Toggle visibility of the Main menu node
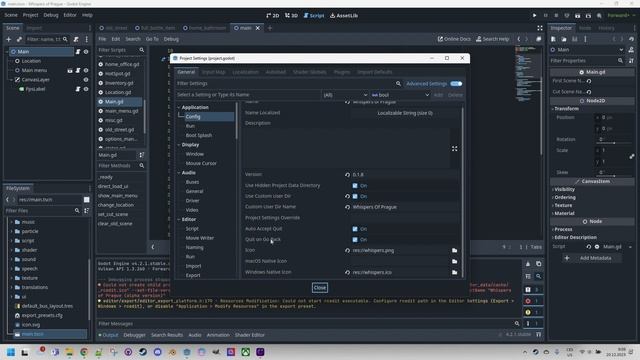640x360 pixels. pyautogui.click(x=86, y=70)
